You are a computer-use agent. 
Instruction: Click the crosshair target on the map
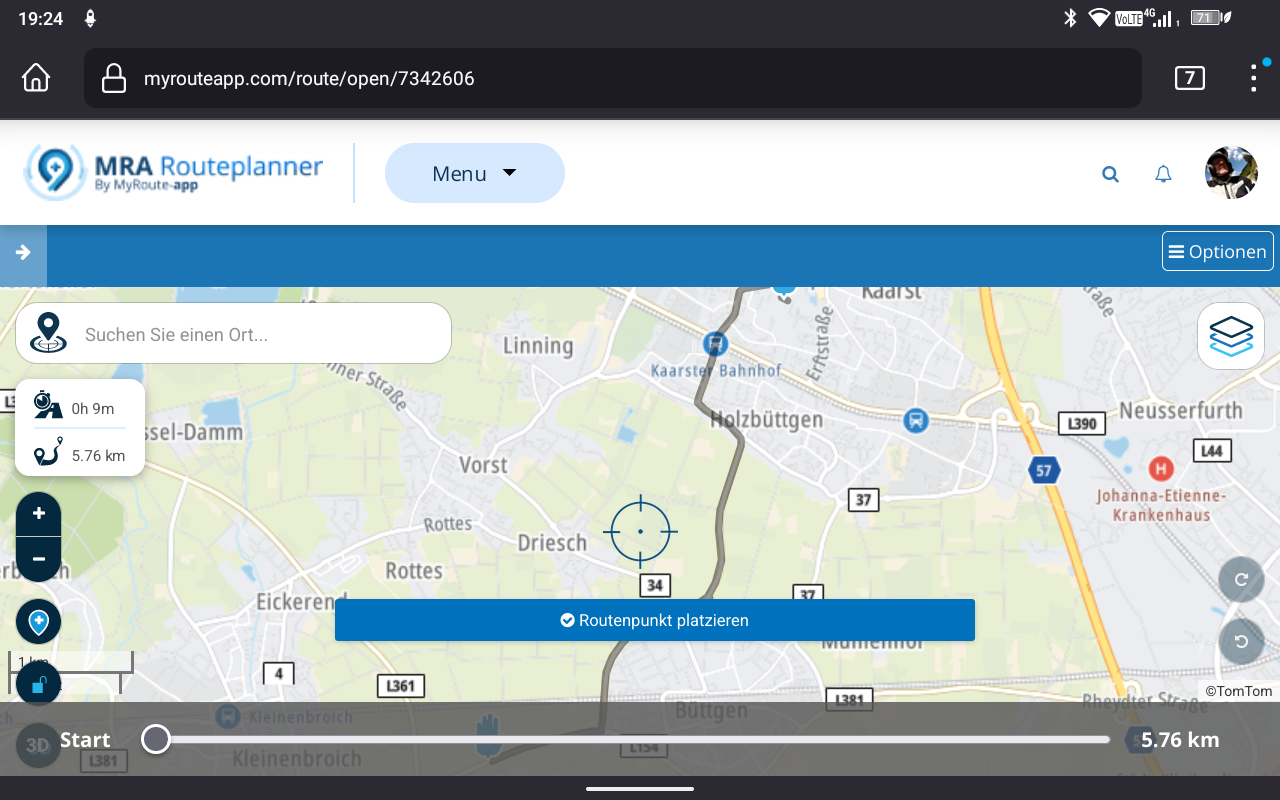(x=640, y=531)
